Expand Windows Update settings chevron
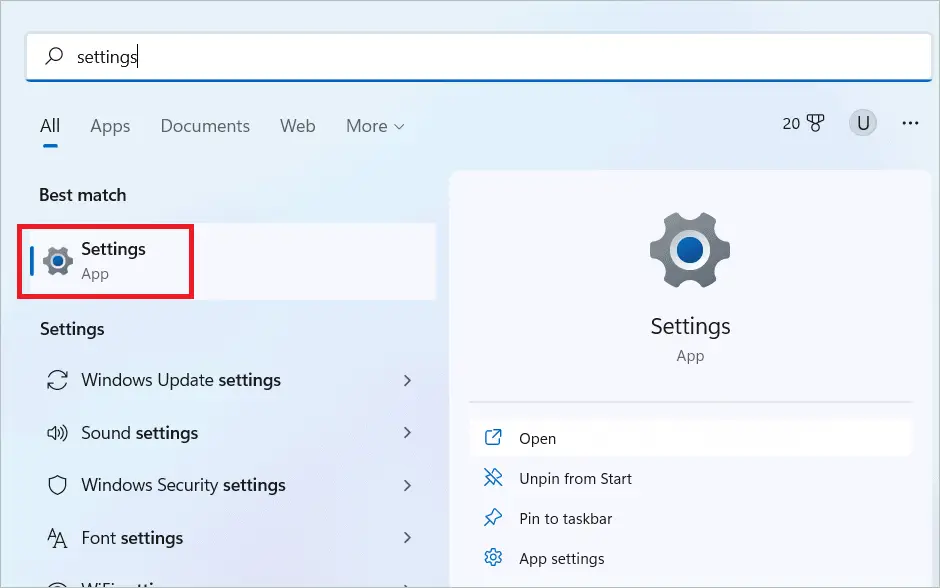 point(407,380)
